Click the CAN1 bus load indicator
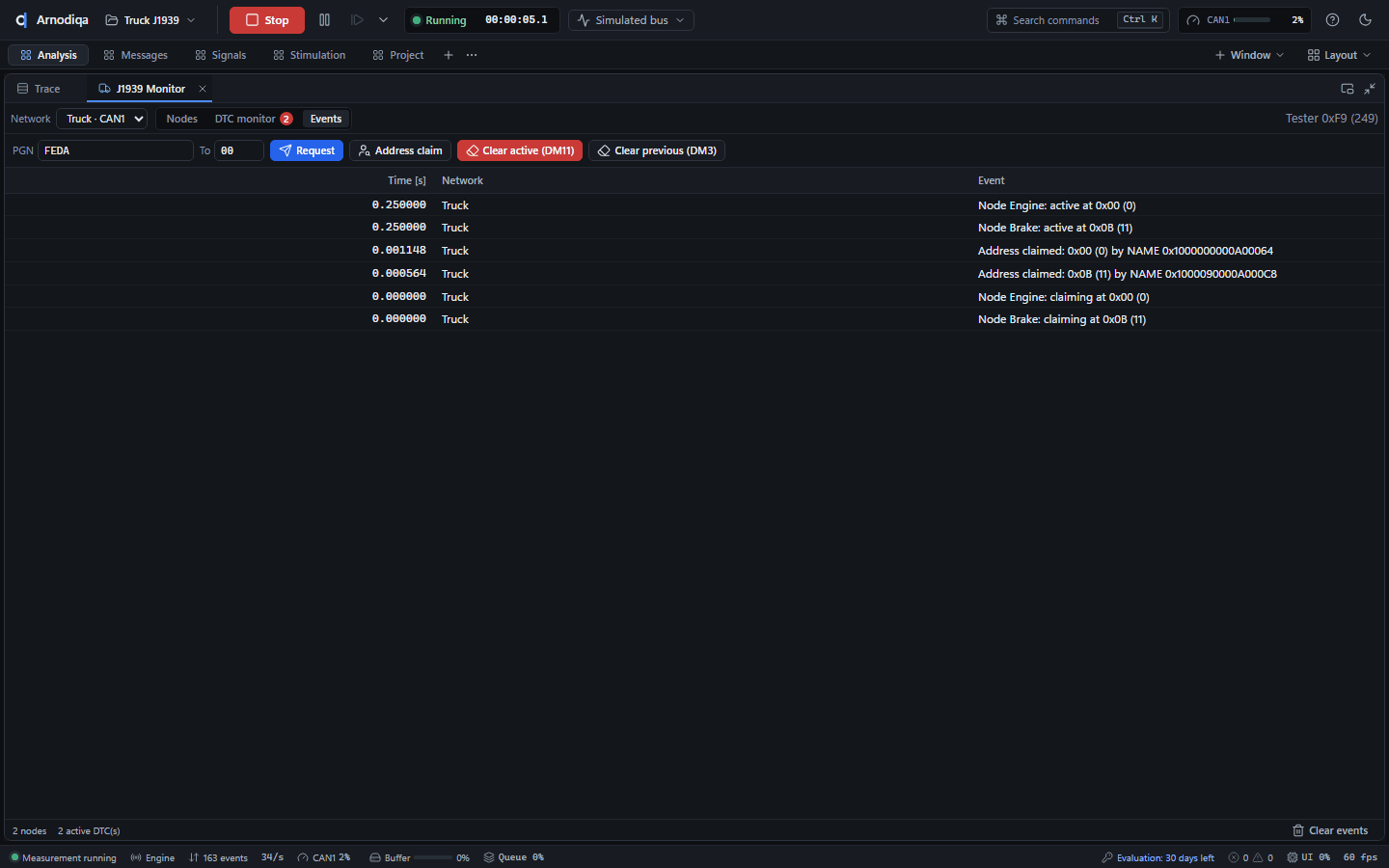 (1245, 20)
